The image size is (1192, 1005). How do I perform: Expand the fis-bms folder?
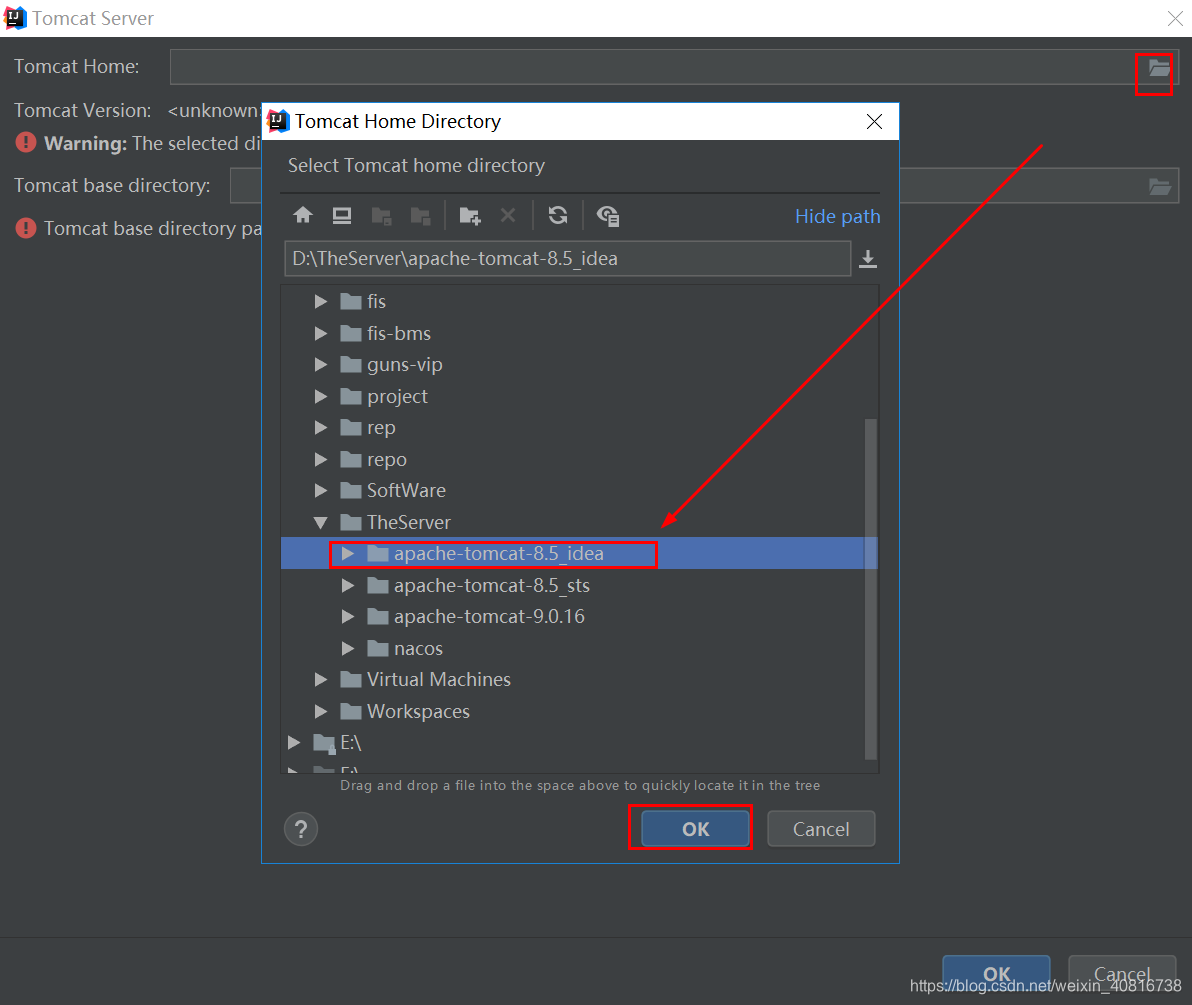pos(321,334)
